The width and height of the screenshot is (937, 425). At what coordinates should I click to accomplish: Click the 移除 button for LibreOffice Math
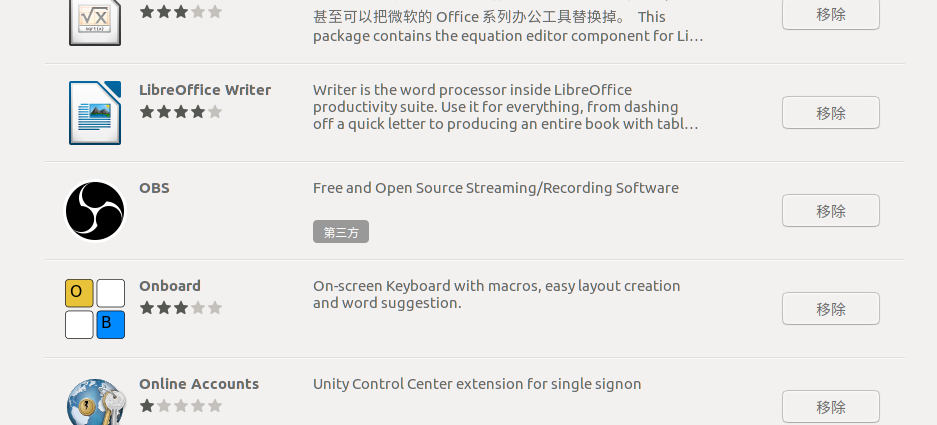click(x=831, y=14)
